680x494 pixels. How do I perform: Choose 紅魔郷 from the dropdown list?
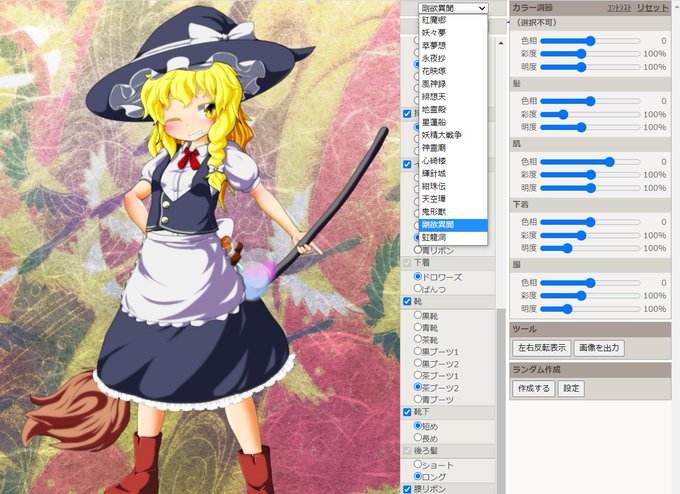click(x=453, y=20)
